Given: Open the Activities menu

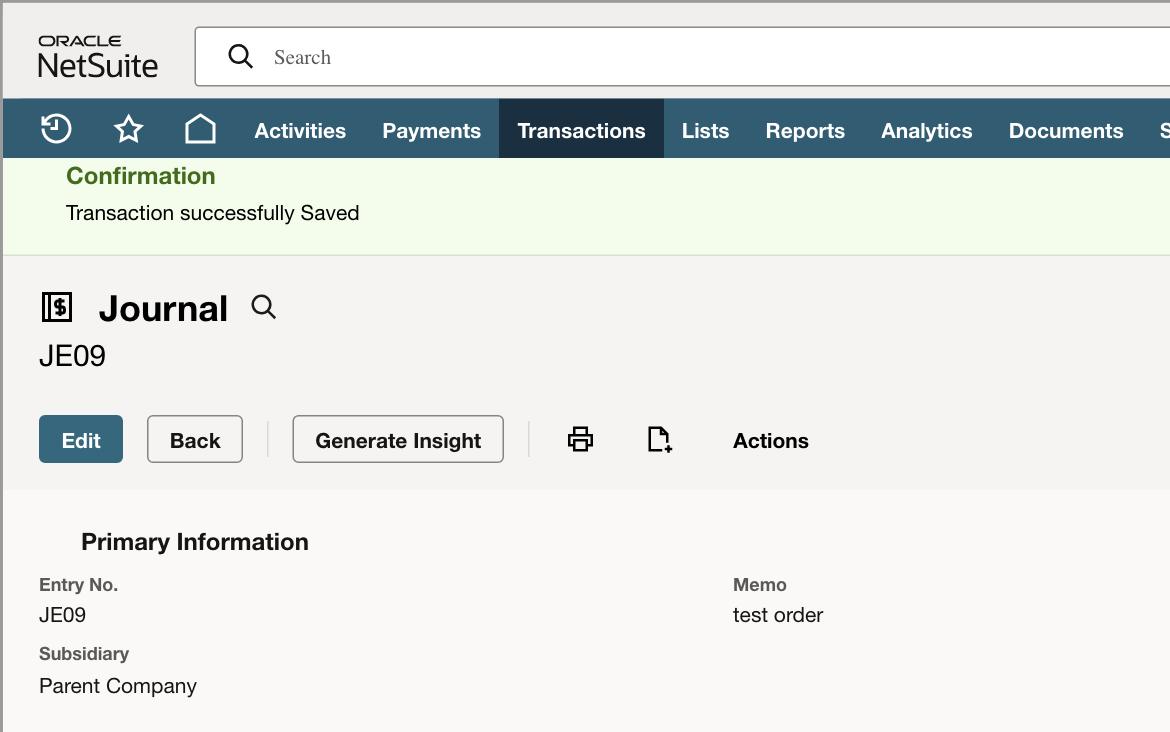Looking at the screenshot, I should [300, 131].
